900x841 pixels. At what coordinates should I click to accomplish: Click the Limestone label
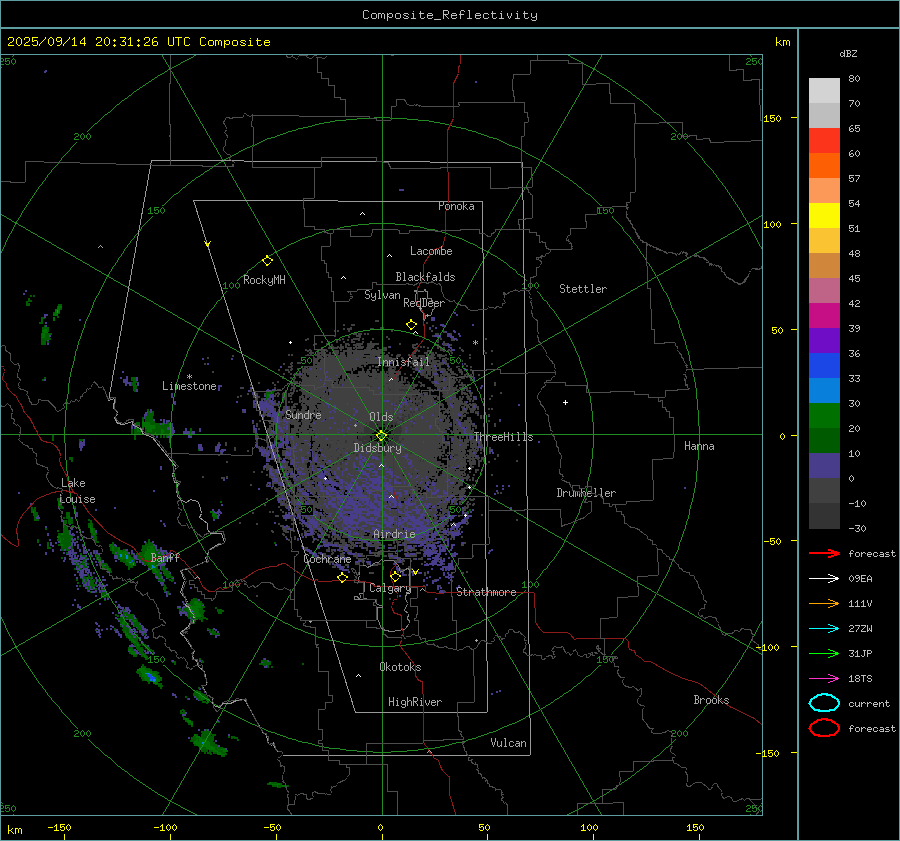pos(189,386)
